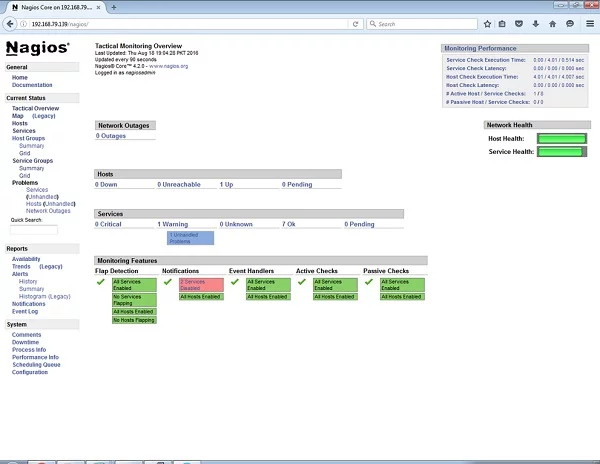Open Comments under System

point(26,335)
